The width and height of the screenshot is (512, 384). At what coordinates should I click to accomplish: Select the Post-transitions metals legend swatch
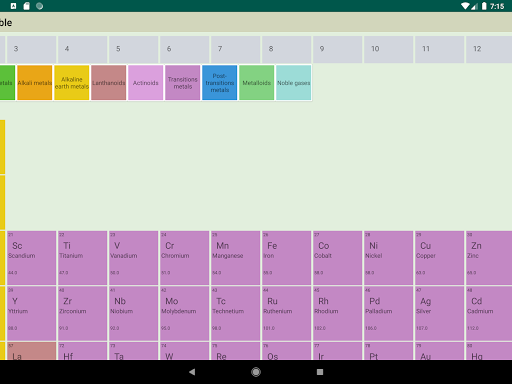[220, 83]
